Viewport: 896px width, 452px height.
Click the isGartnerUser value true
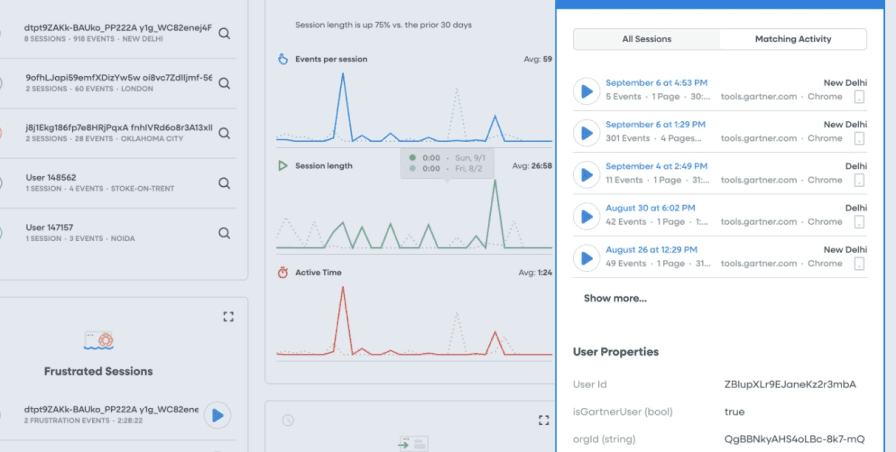tap(734, 412)
